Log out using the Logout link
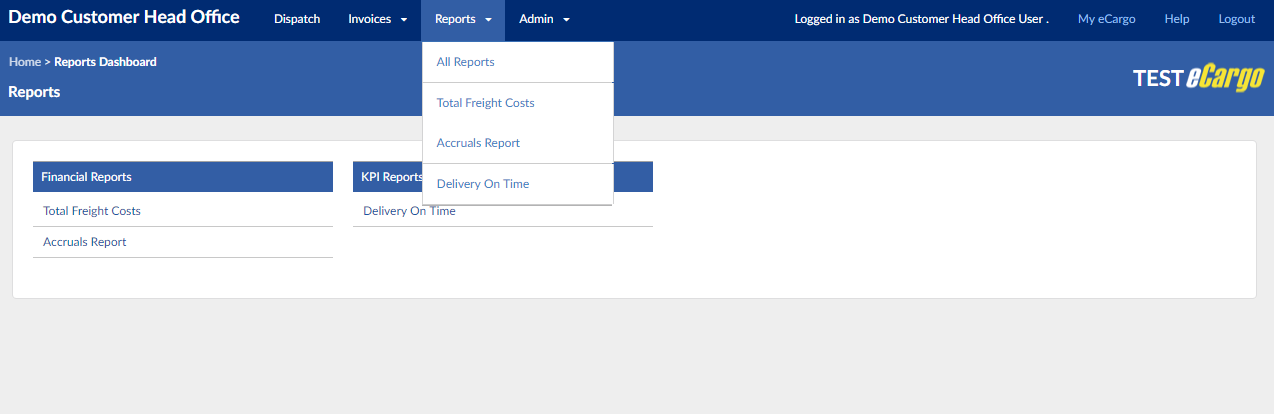This screenshot has width=1274, height=414. coord(1236,19)
